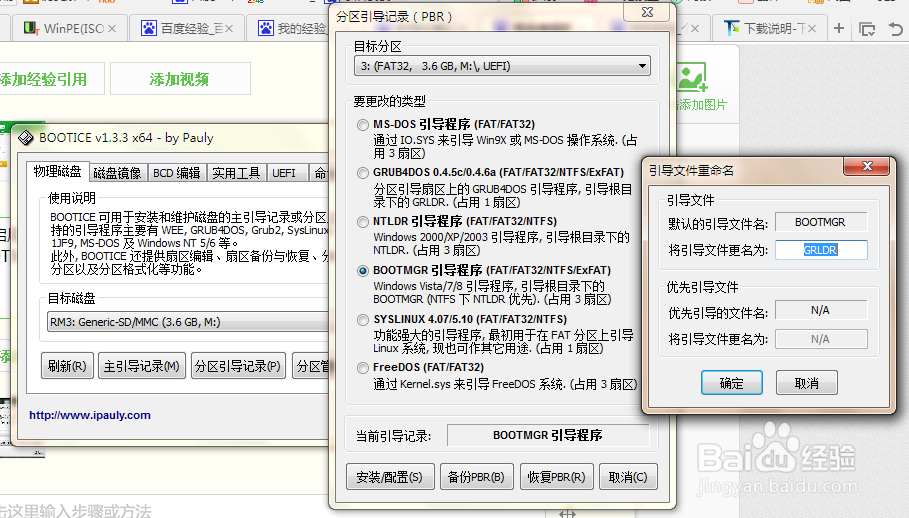Switch to 磁盘镜像 tab

[x=117, y=173]
